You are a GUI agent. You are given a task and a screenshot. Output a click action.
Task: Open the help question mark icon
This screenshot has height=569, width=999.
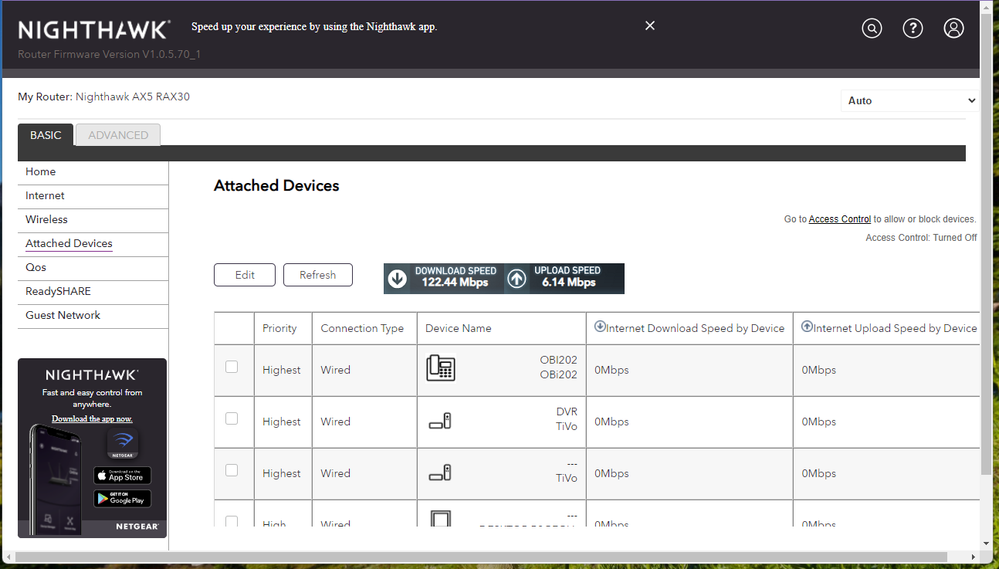[912, 28]
